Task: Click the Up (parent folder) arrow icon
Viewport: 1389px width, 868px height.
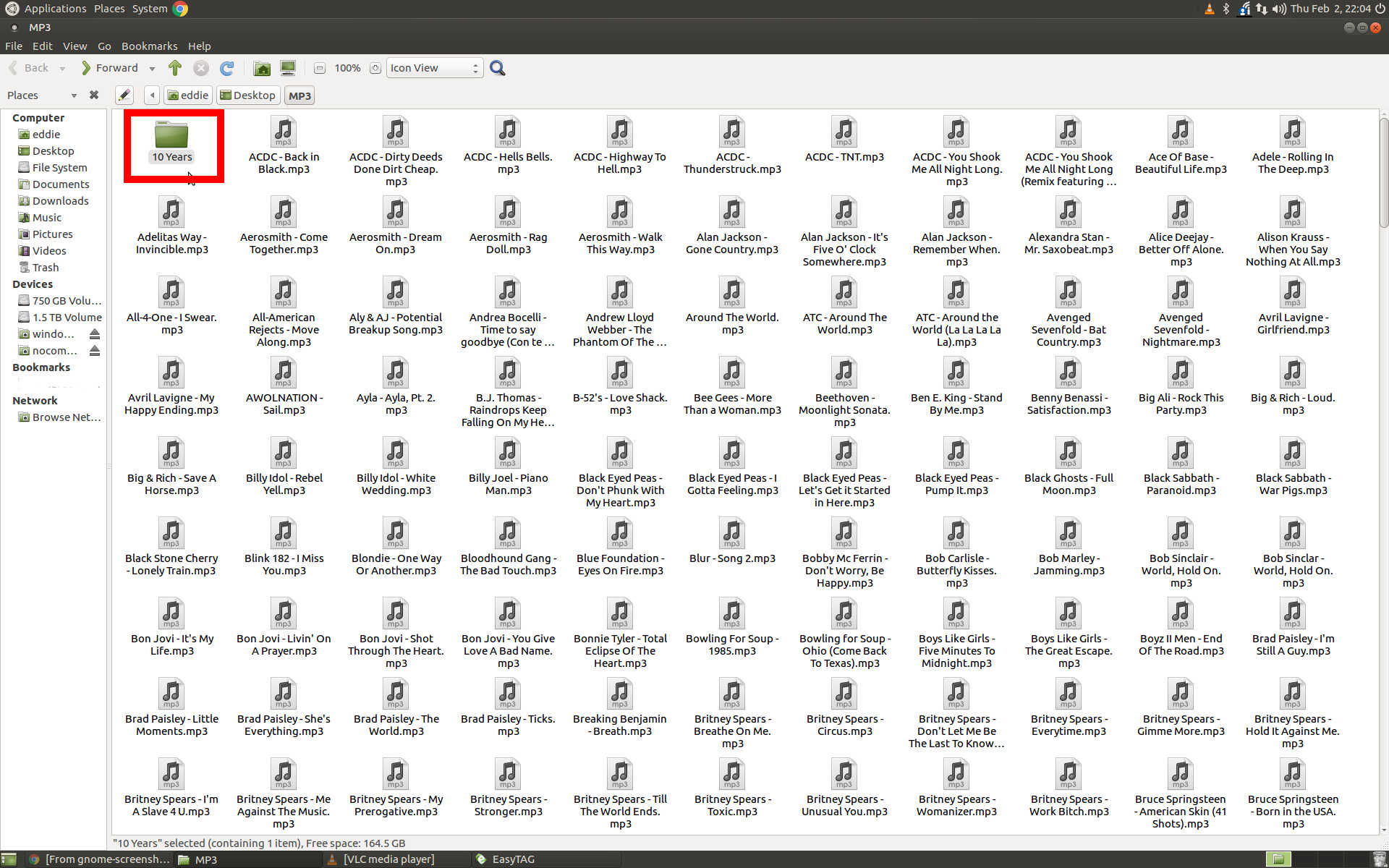Action: point(174,68)
